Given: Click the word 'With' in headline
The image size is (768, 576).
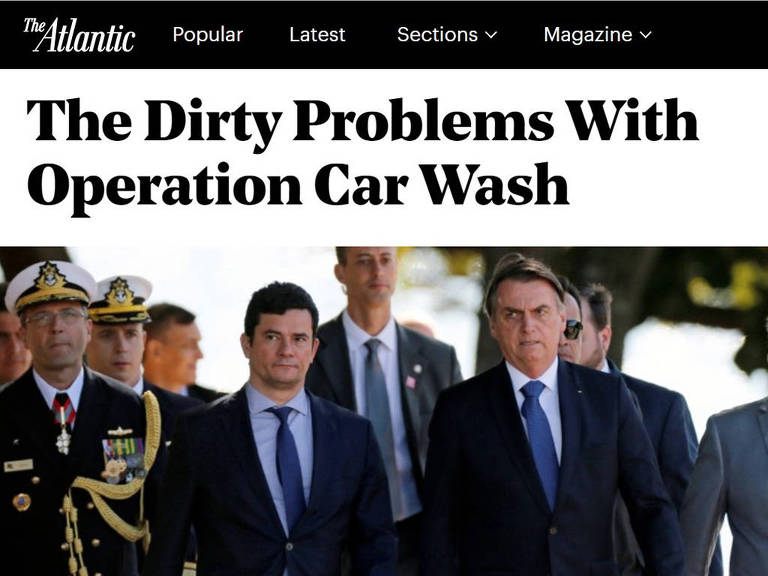Looking at the screenshot, I should (x=632, y=120).
